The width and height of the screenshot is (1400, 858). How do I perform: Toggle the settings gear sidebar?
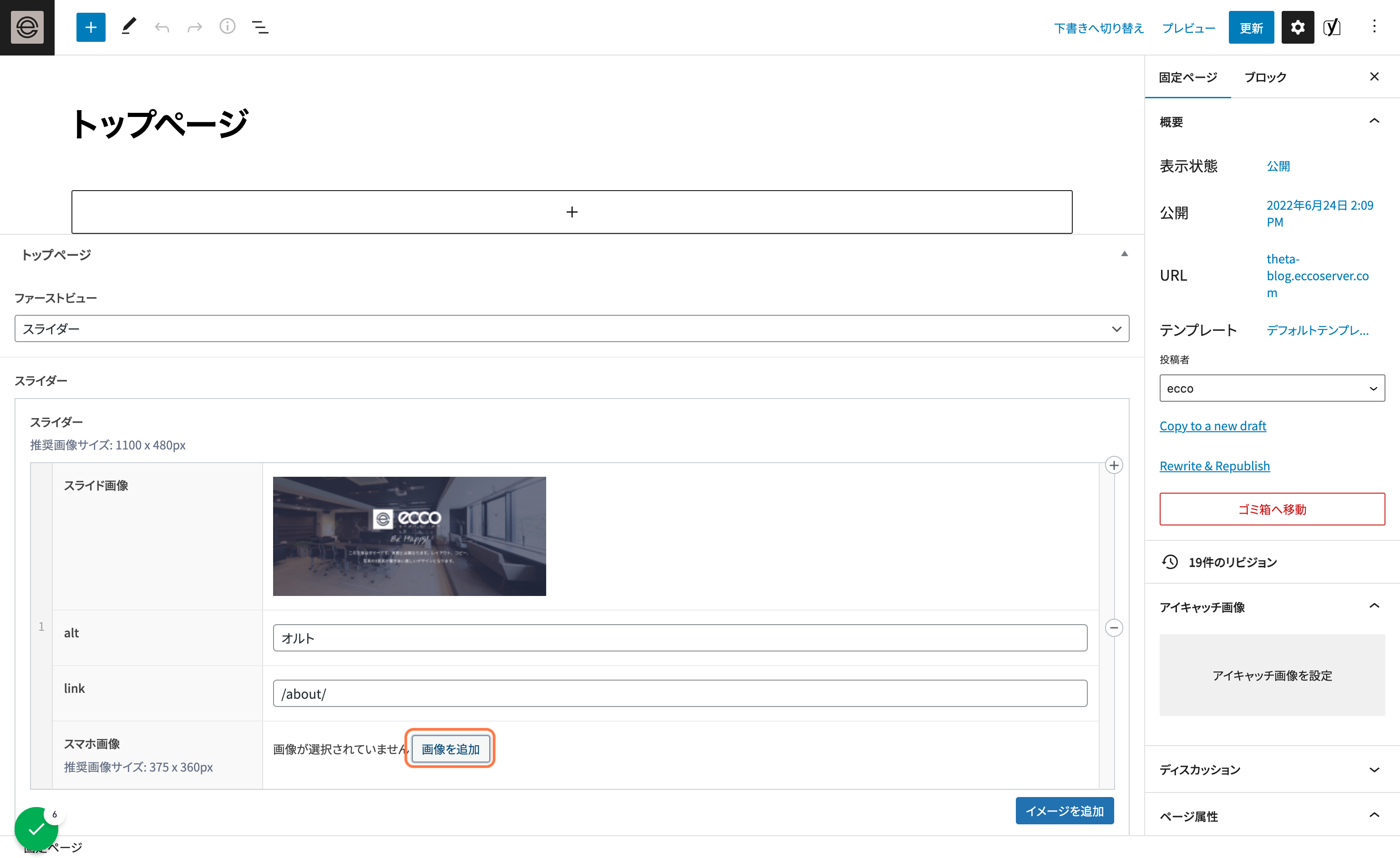pyautogui.click(x=1297, y=27)
